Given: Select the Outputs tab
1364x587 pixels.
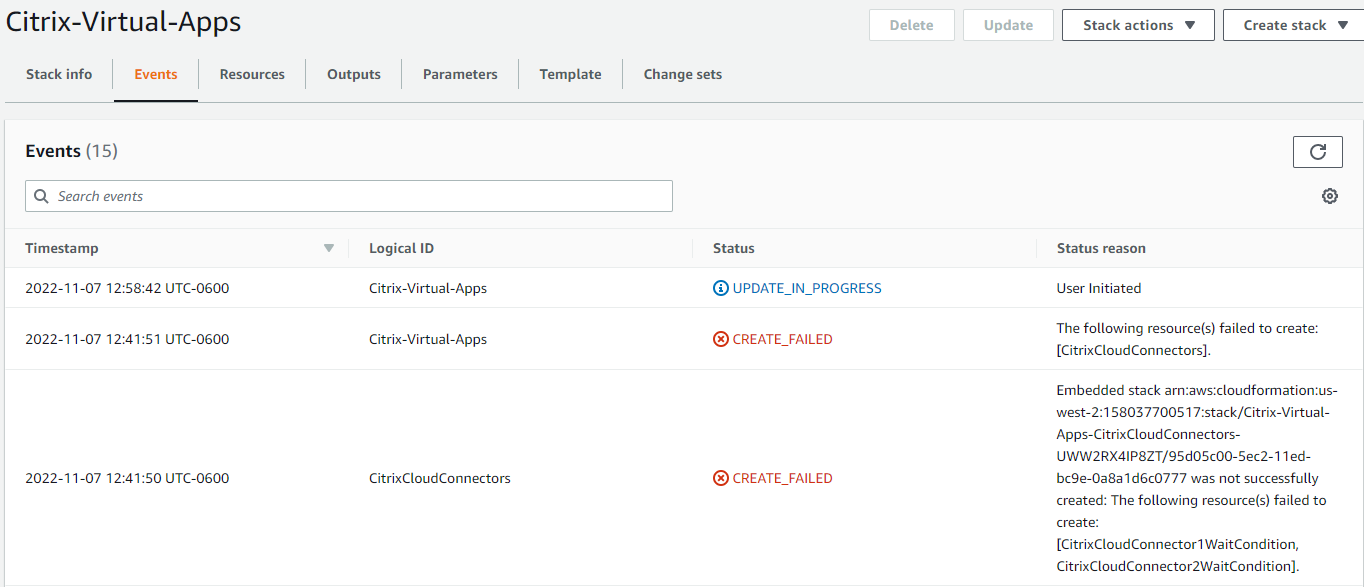Looking at the screenshot, I should pyautogui.click(x=354, y=74).
